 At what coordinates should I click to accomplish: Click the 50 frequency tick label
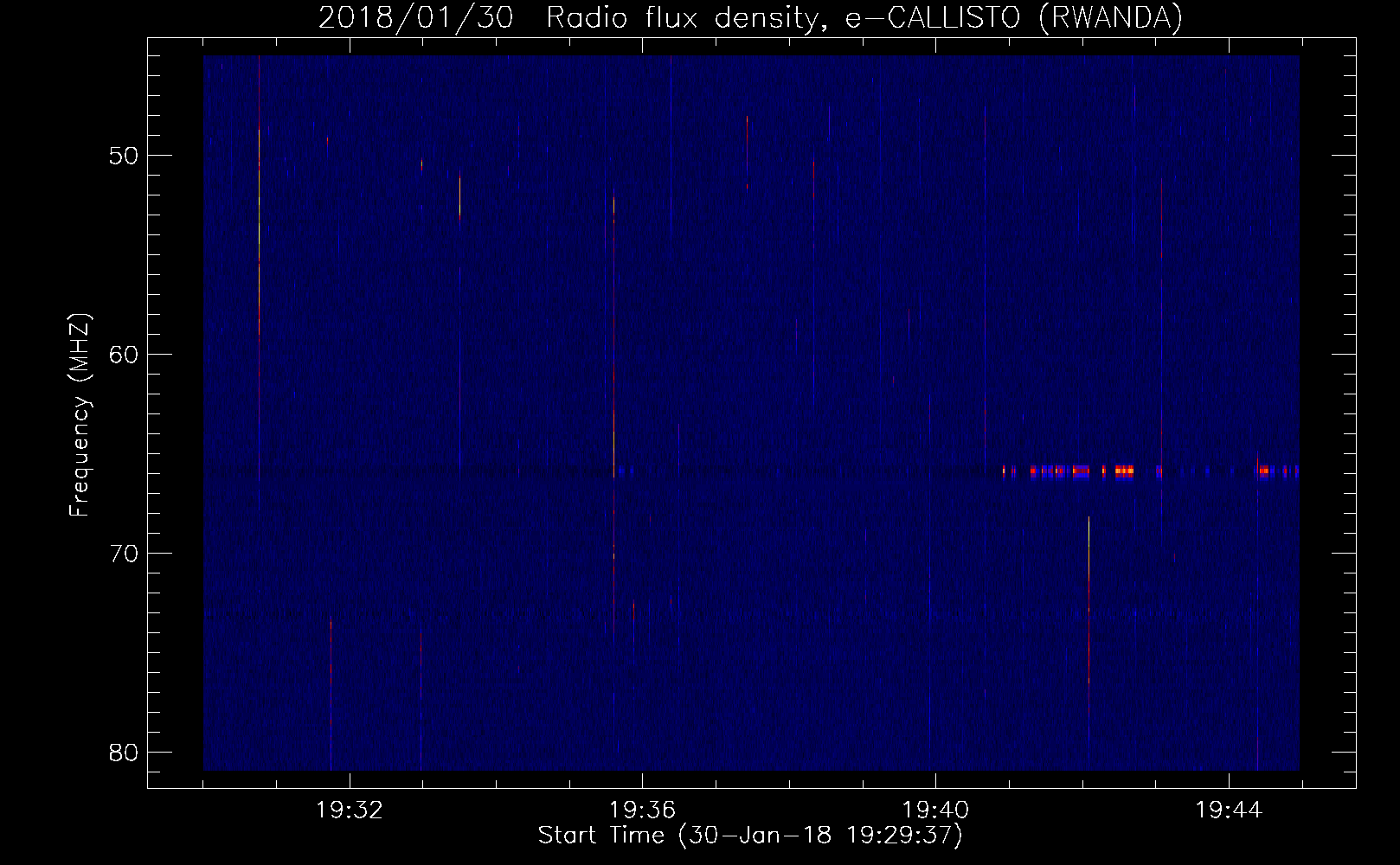(123, 156)
